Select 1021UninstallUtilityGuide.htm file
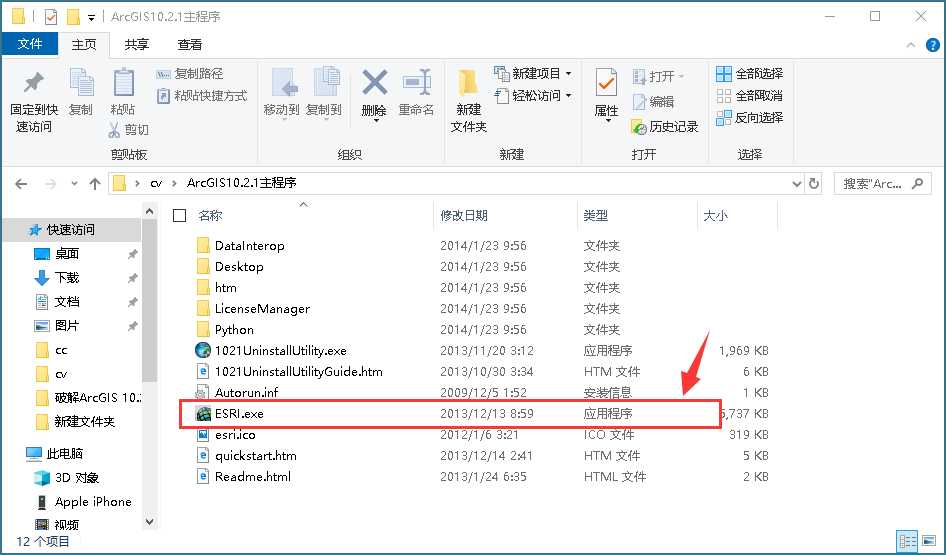 pyautogui.click(x=299, y=372)
